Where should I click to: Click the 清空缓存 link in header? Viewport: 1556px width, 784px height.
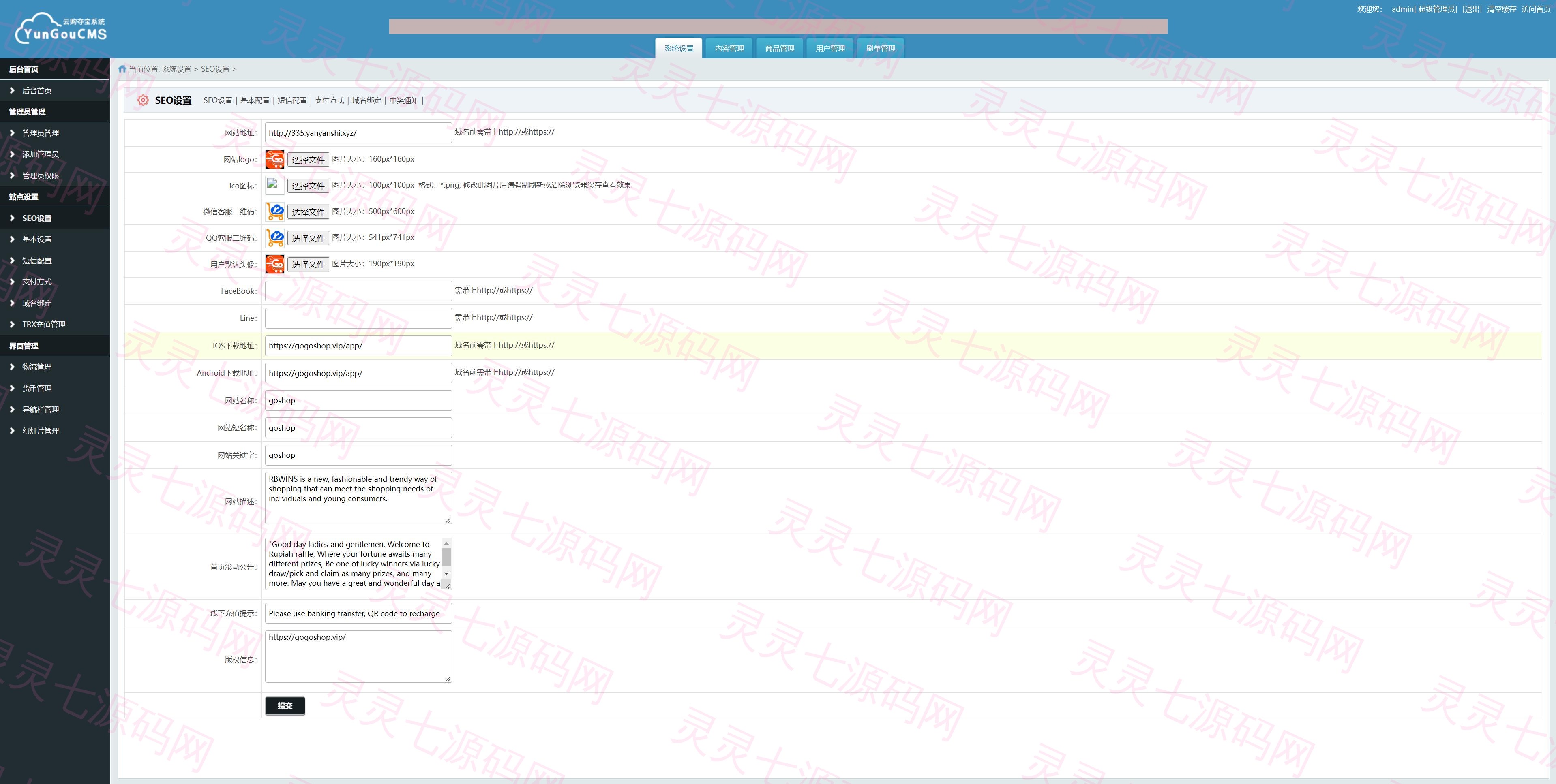1502,9
